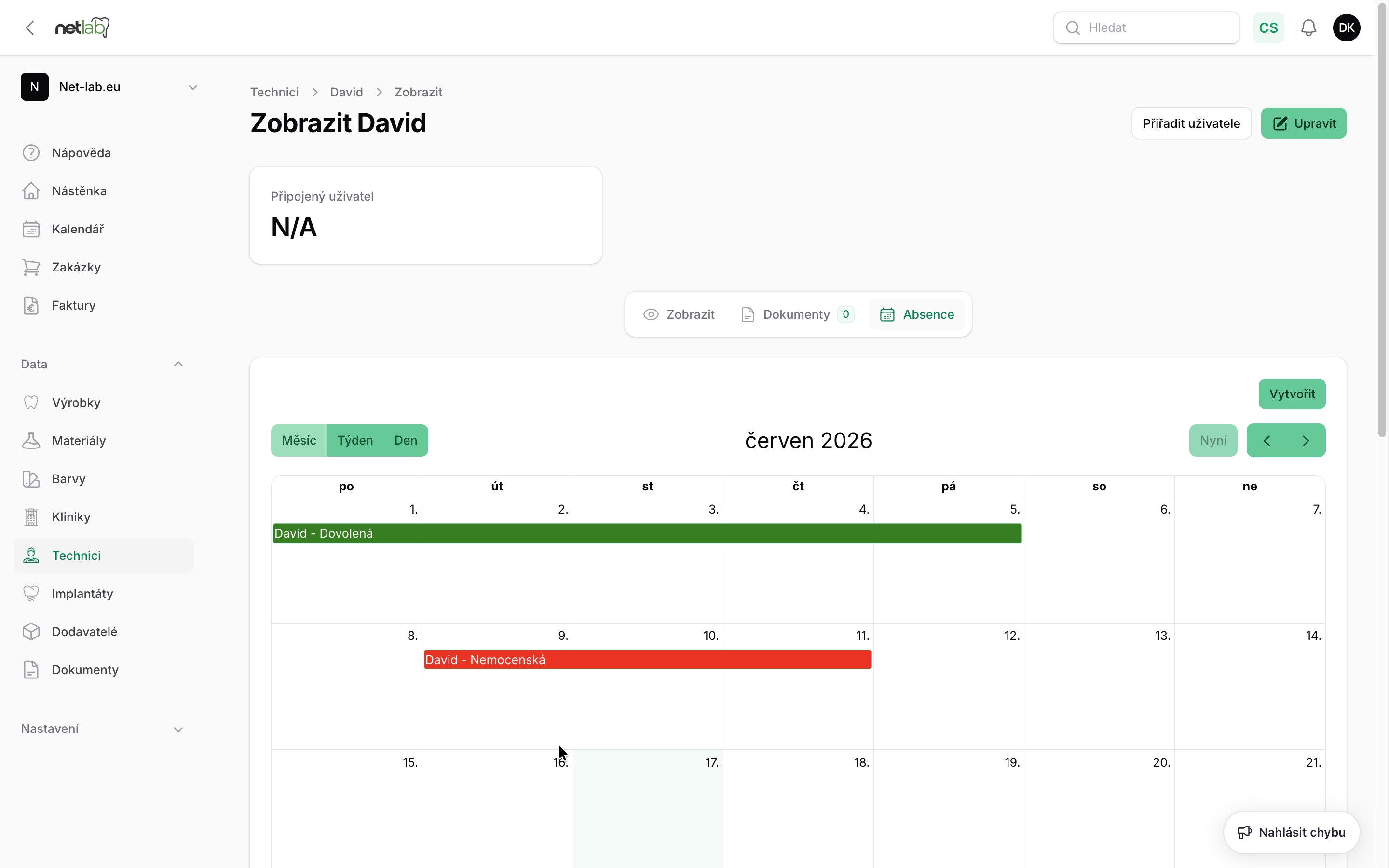Expand the Nastavení sidebar section
The image size is (1389, 868).
(x=103, y=729)
